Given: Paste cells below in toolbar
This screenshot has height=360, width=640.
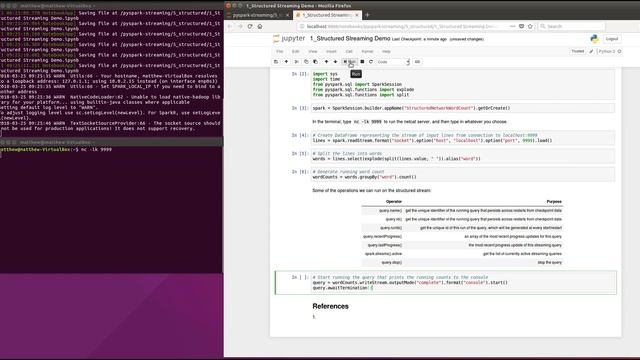Looking at the screenshot, I should click(316, 62).
